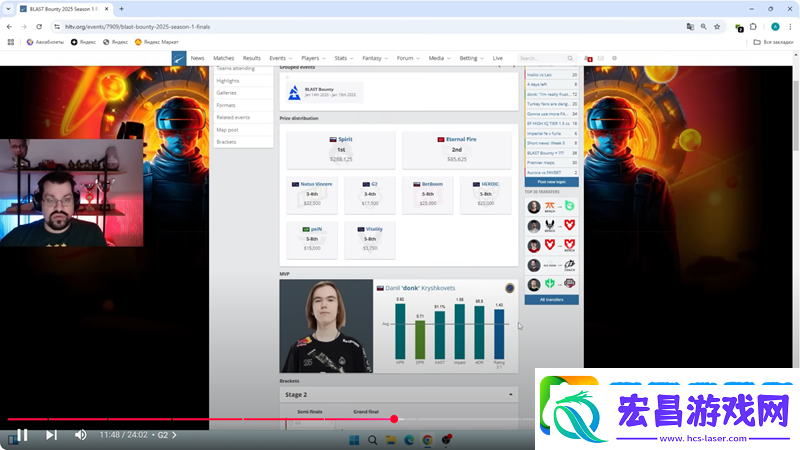Open Windows taskbar search icon
Viewport: 800px width, 450px height.
click(x=372, y=440)
